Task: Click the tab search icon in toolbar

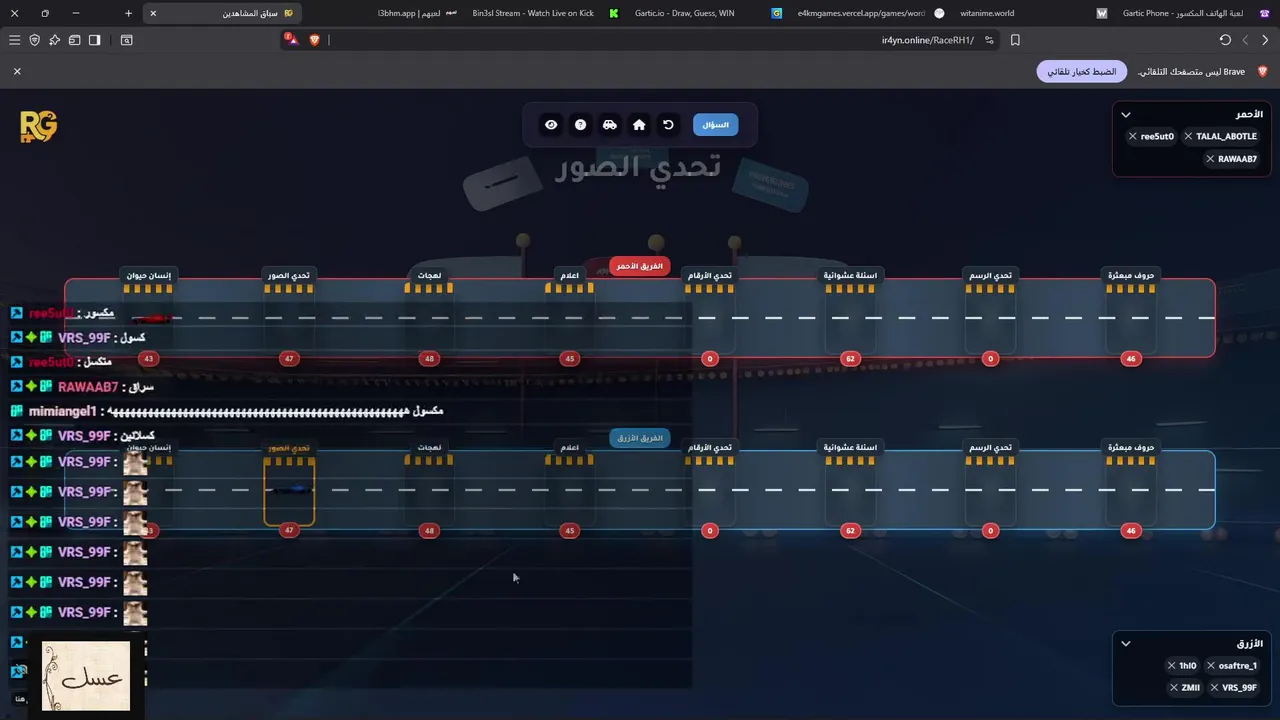Action: coord(126,40)
